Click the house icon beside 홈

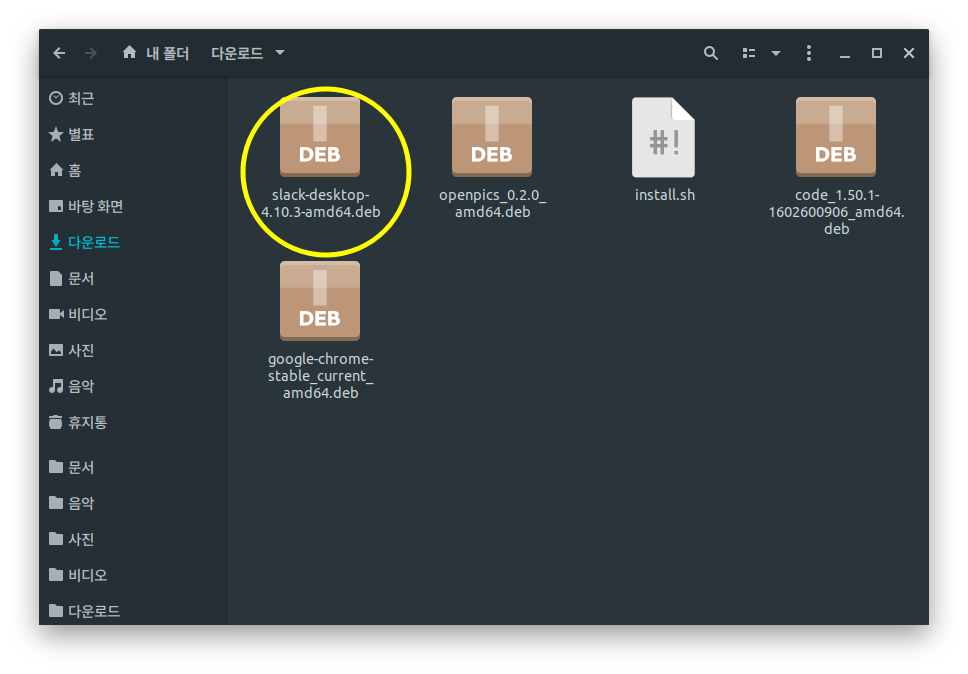pos(56,170)
